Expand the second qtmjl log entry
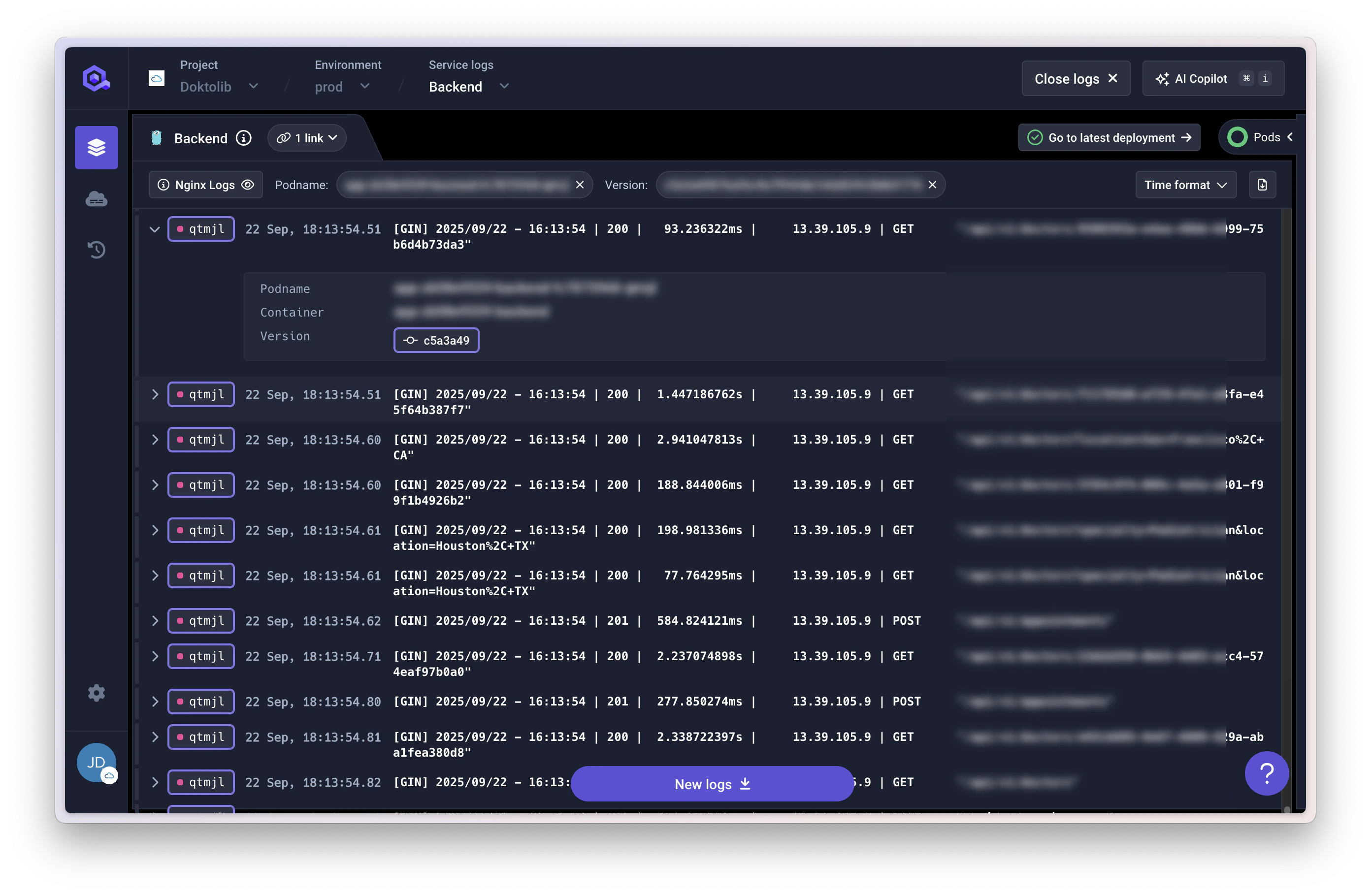Viewport: 1371px width, 896px height. 154,394
